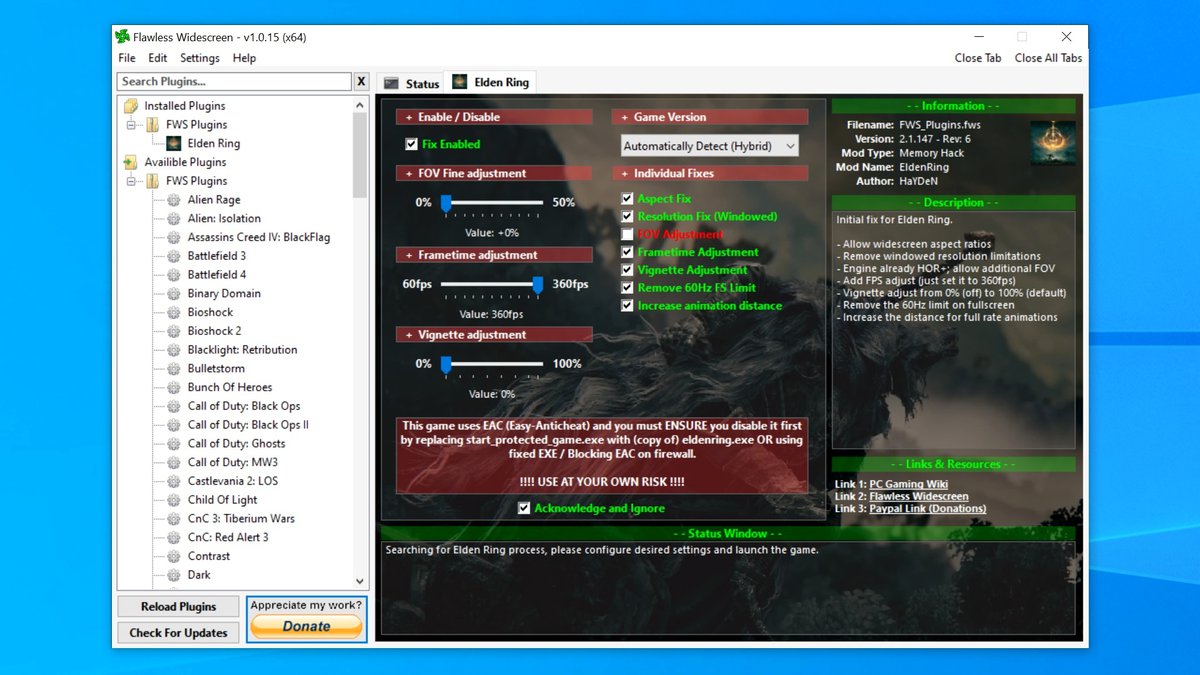Click the Elden Ring thumbnail in Information panel
Viewport: 1200px width, 675px height.
click(1052, 143)
